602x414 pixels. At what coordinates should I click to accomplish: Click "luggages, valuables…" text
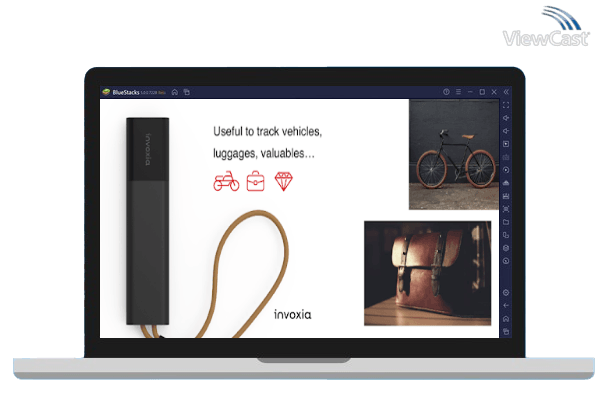[x=264, y=153]
